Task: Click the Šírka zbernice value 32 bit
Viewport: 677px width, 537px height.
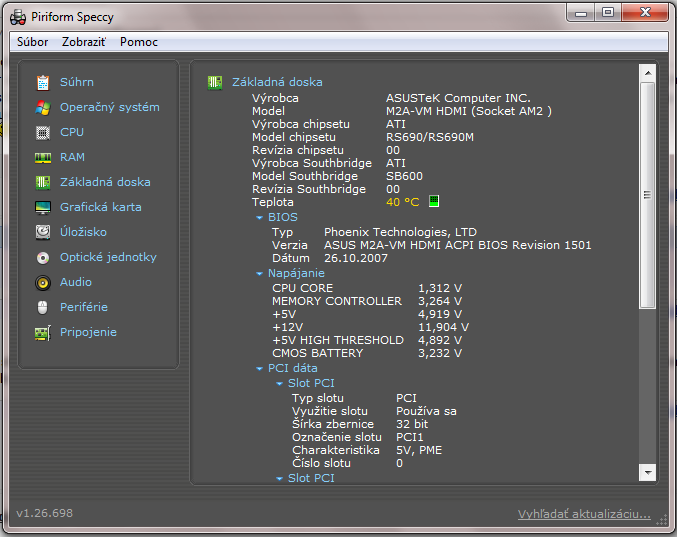Action: coord(412,424)
